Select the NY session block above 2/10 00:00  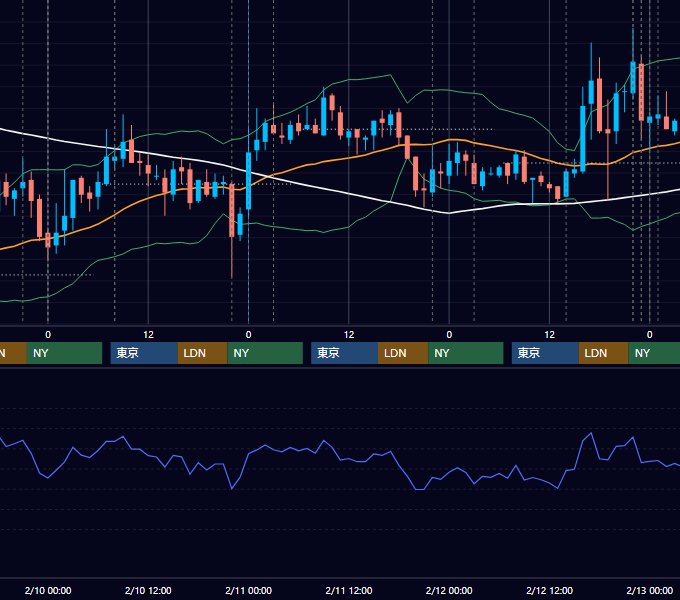point(64,353)
